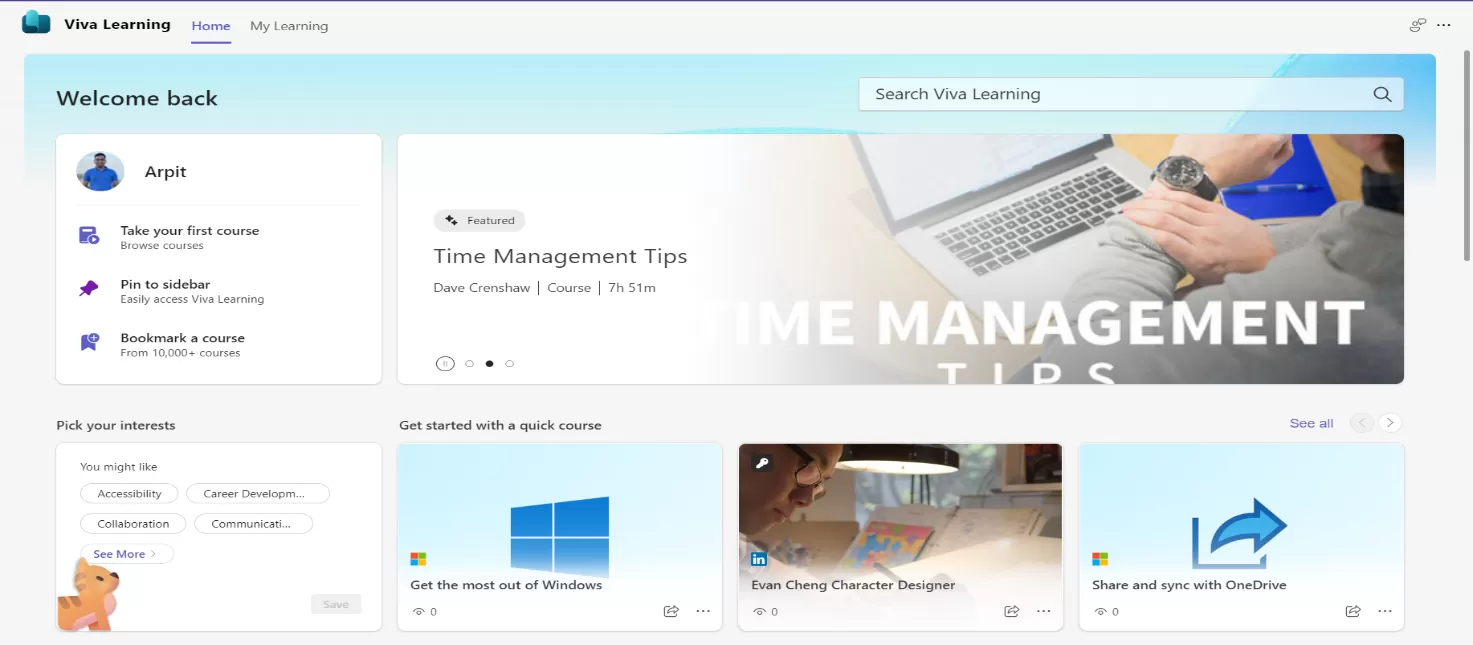Select second carousel dot
The width and height of the screenshot is (1473, 645).
489,364
